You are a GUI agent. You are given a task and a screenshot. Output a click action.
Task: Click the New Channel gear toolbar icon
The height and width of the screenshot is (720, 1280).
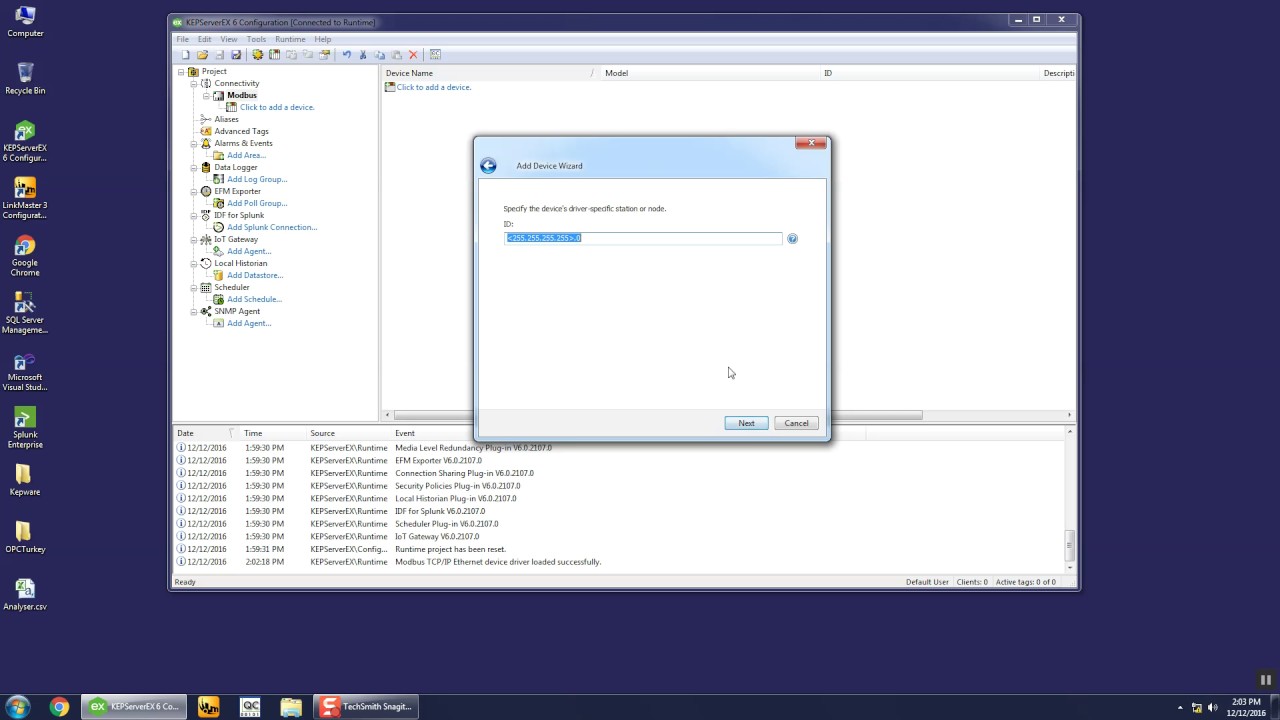[x=257, y=55]
